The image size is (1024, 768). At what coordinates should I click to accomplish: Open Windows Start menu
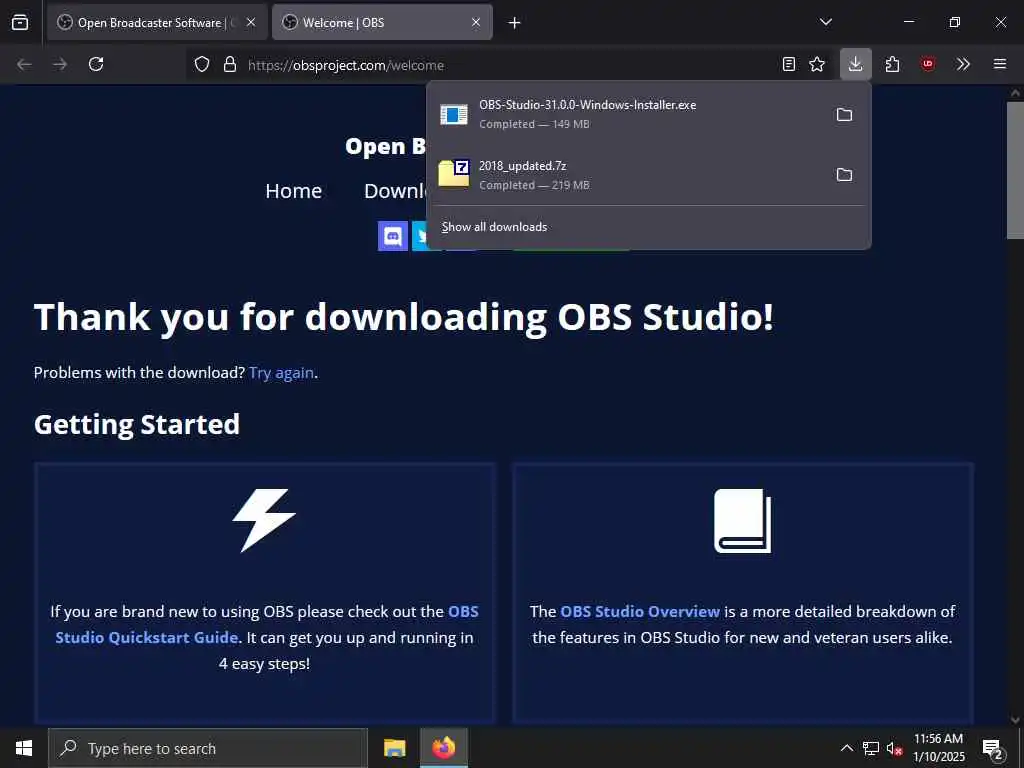coord(24,748)
